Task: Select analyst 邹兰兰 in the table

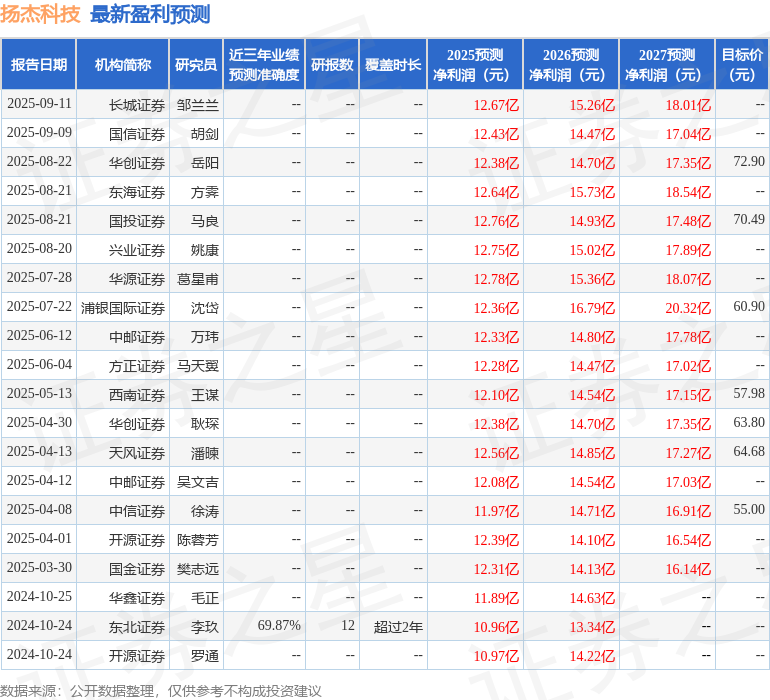Action: (x=197, y=104)
